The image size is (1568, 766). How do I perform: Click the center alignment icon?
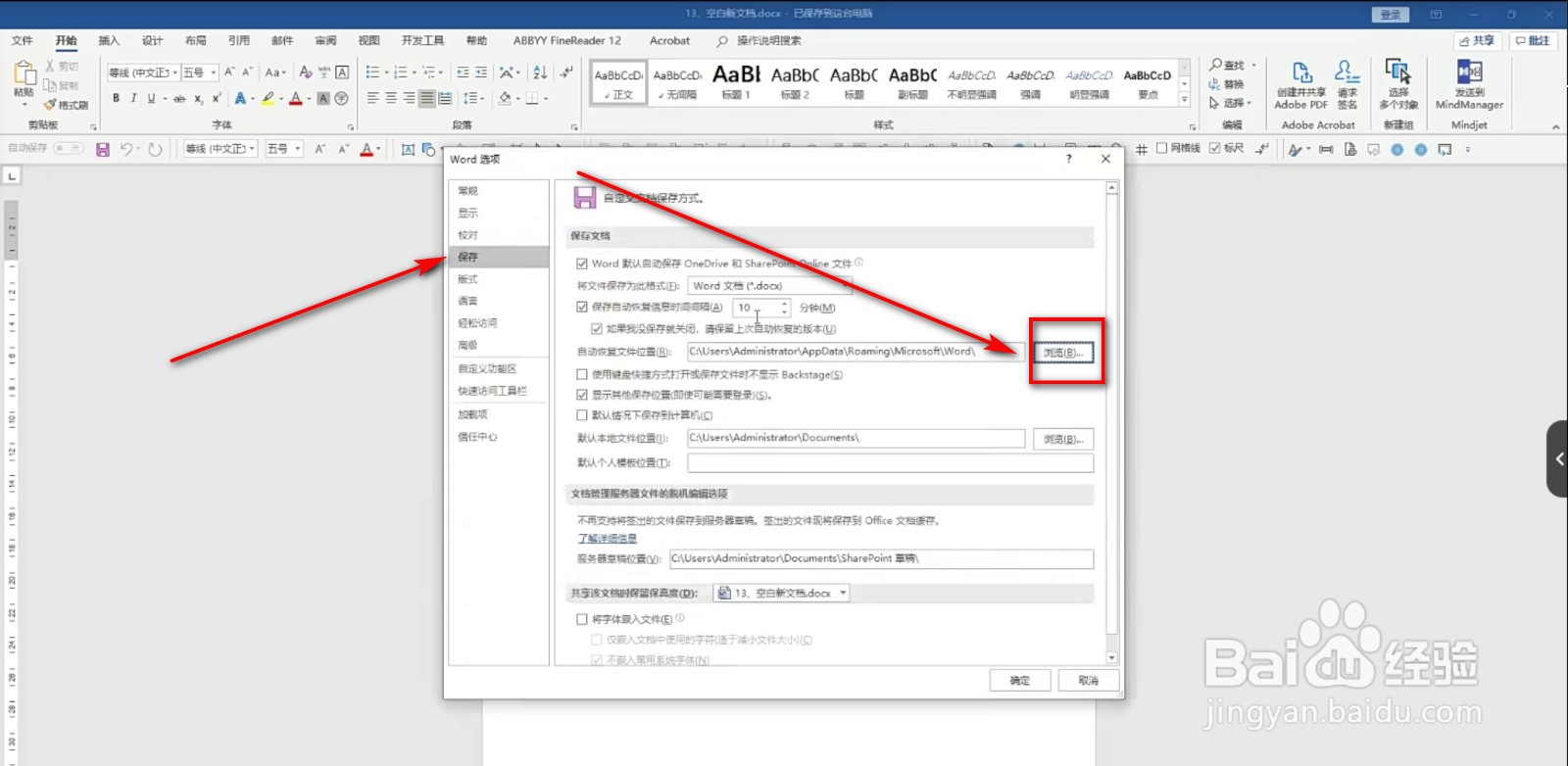pyautogui.click(x=391, y=98)
